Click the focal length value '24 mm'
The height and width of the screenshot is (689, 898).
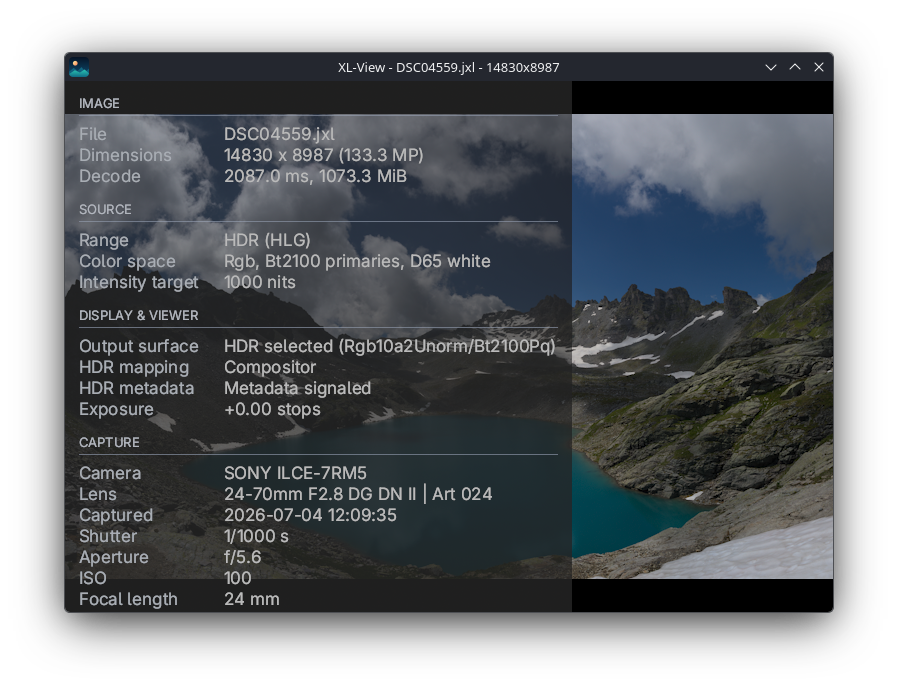[251, 600]
